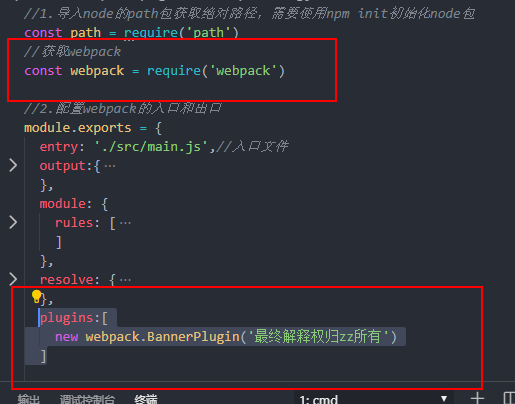Click the string '最终解释权归zz所有'
The image size is (515, 404).
[x=318, y=337]
